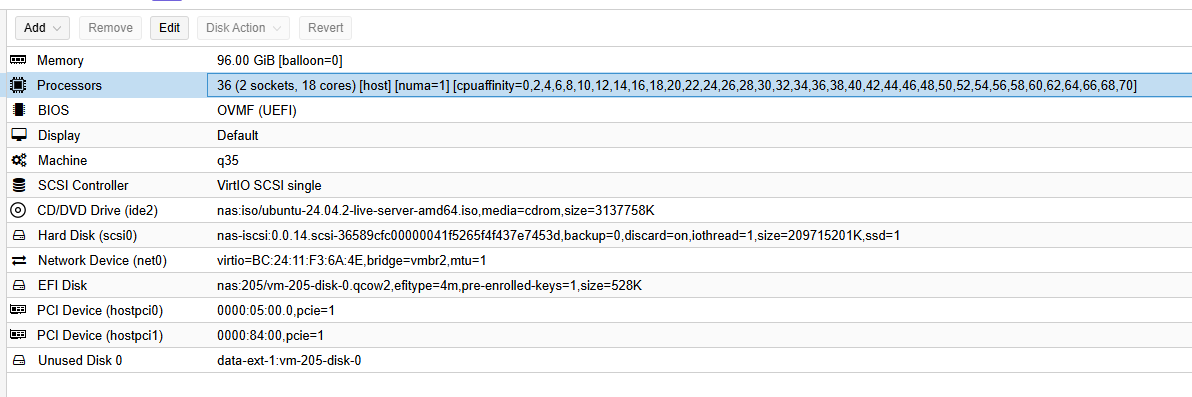Open the Add dropdown menu
1192x397 pixels.
[x=43, y=28]
